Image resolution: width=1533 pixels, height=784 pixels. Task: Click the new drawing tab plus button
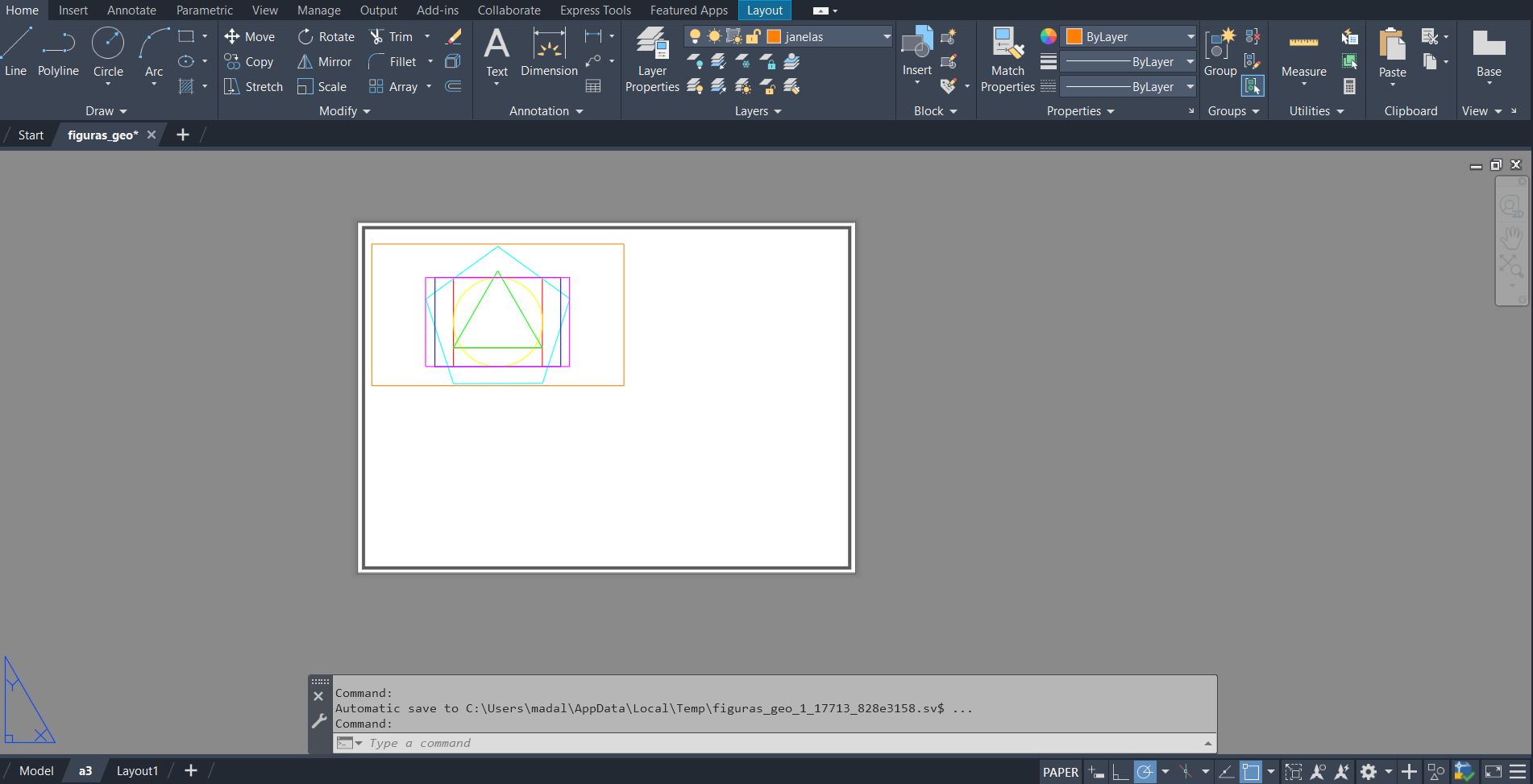[x=183, y=135]
